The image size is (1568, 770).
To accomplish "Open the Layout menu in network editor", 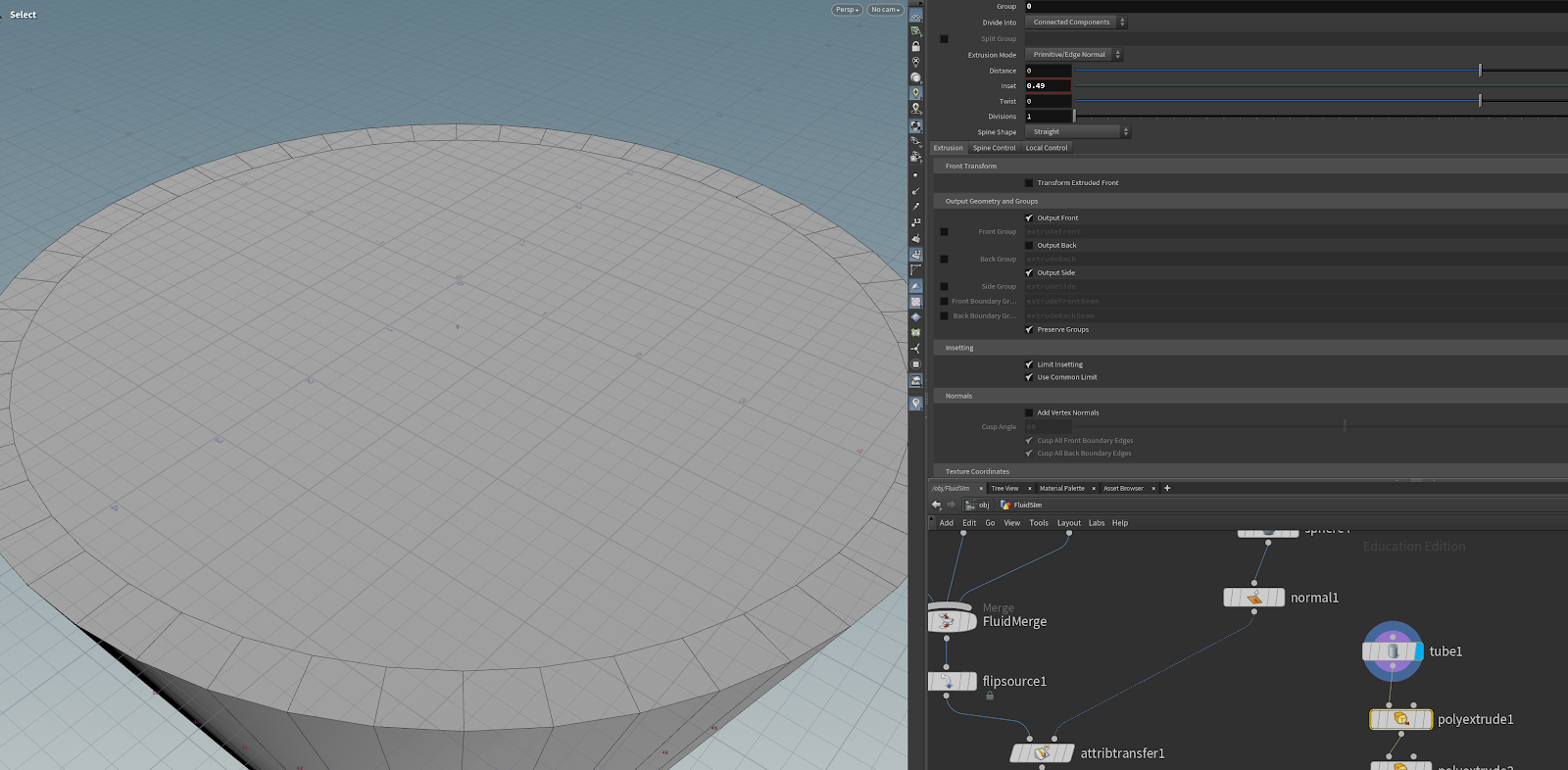I will 1069,523.
